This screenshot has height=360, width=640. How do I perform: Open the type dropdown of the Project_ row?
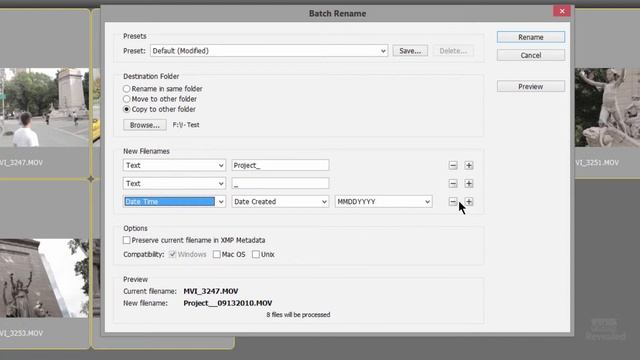click(x=174, y=165)
